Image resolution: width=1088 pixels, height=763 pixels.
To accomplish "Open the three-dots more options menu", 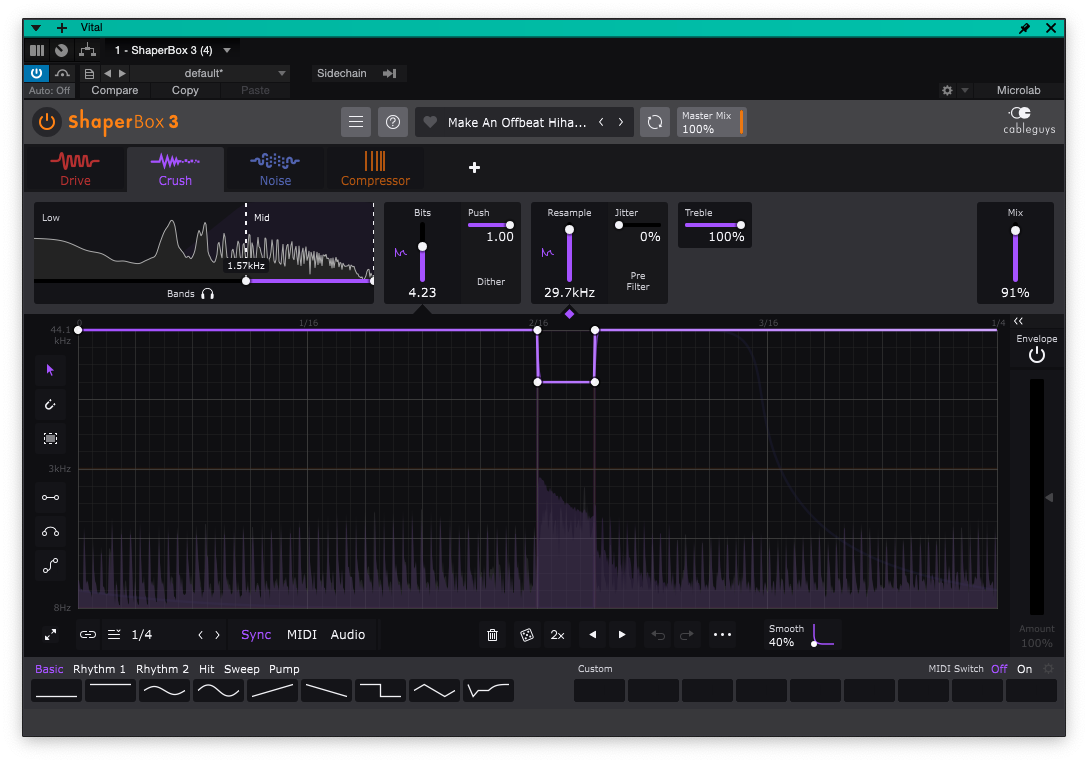I will (x=722, y=635).
